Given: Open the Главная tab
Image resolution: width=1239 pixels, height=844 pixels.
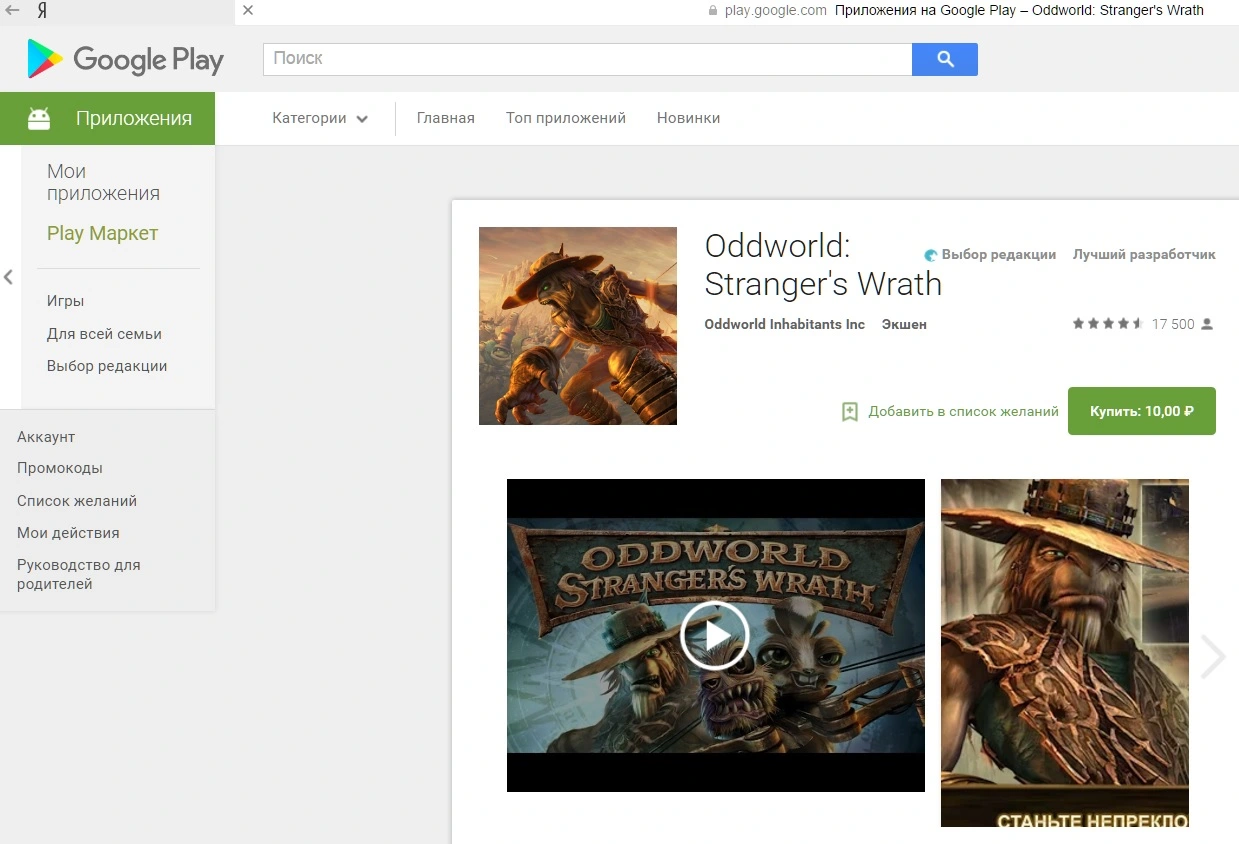Looking at the screenshot, I should pos(446,118).
